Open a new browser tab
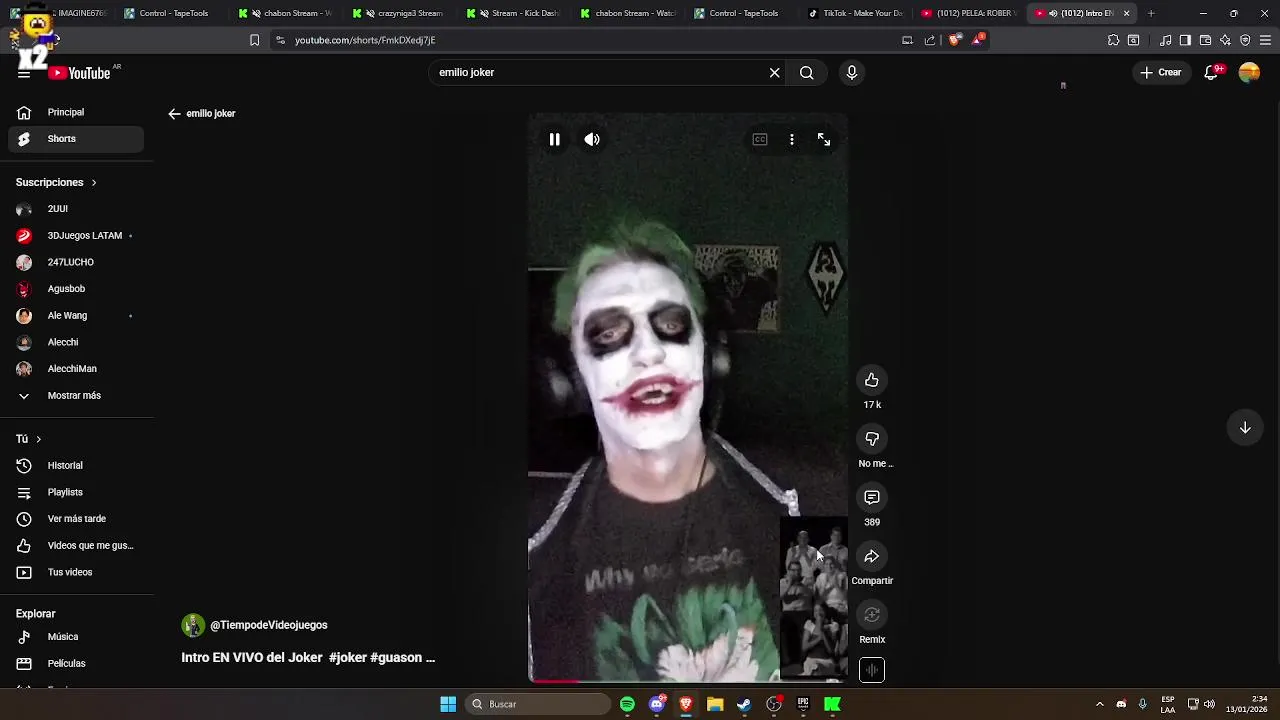 pyautogui.click(x=1151, y=13)
